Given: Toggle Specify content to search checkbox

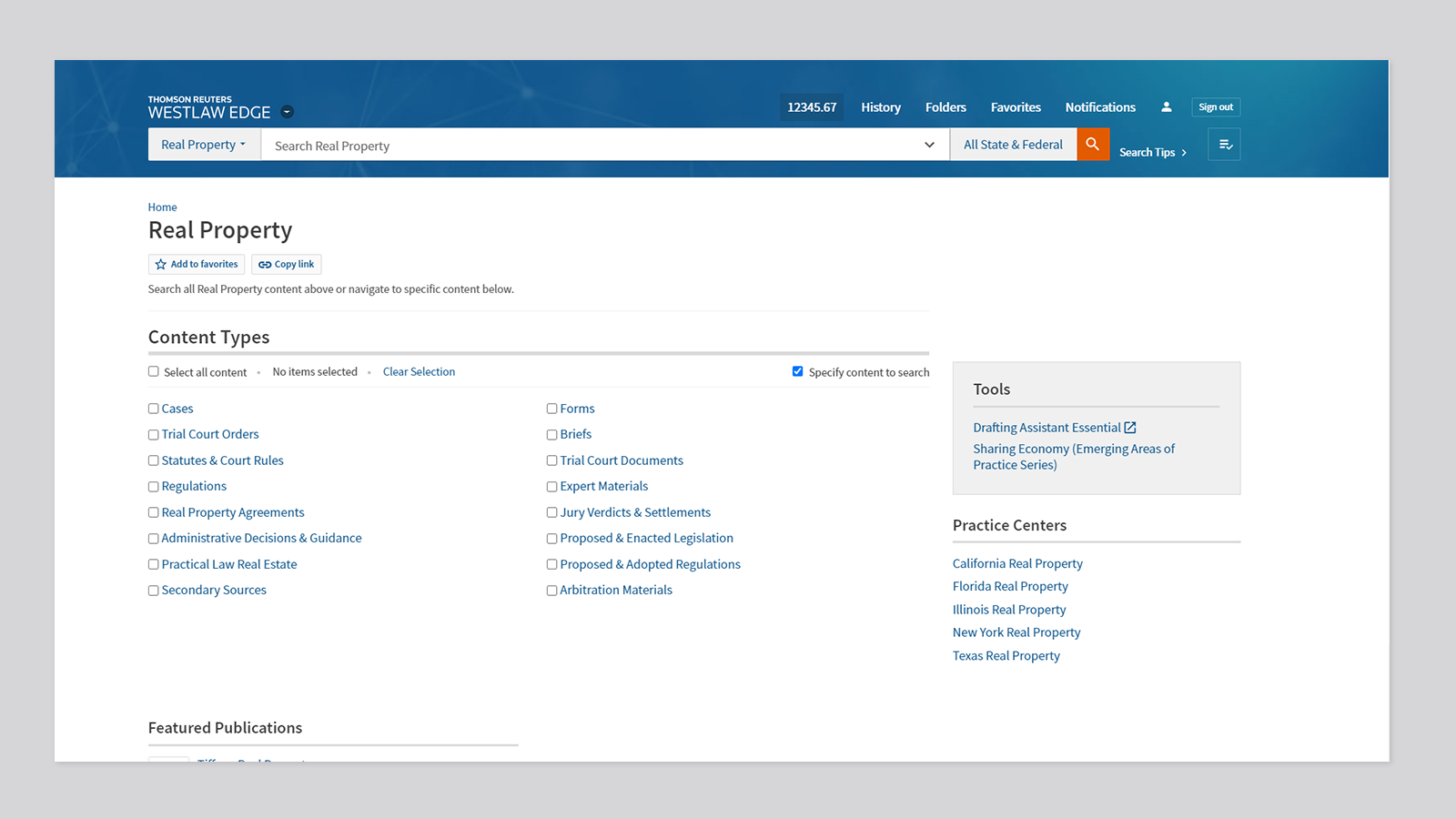Looking at the screenshot, I should tap(798, 371).
